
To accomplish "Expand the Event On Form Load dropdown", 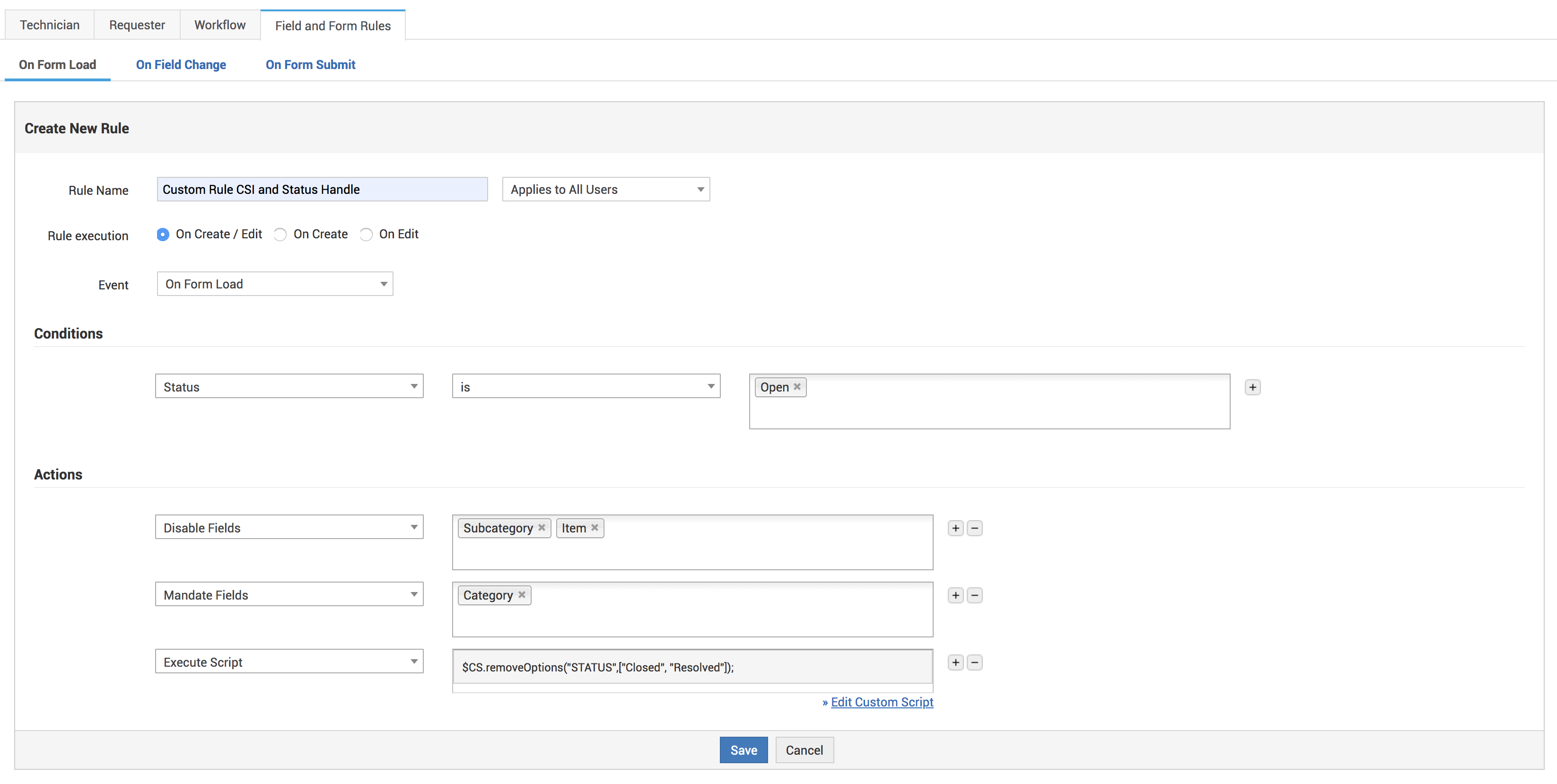I will 275,284.
